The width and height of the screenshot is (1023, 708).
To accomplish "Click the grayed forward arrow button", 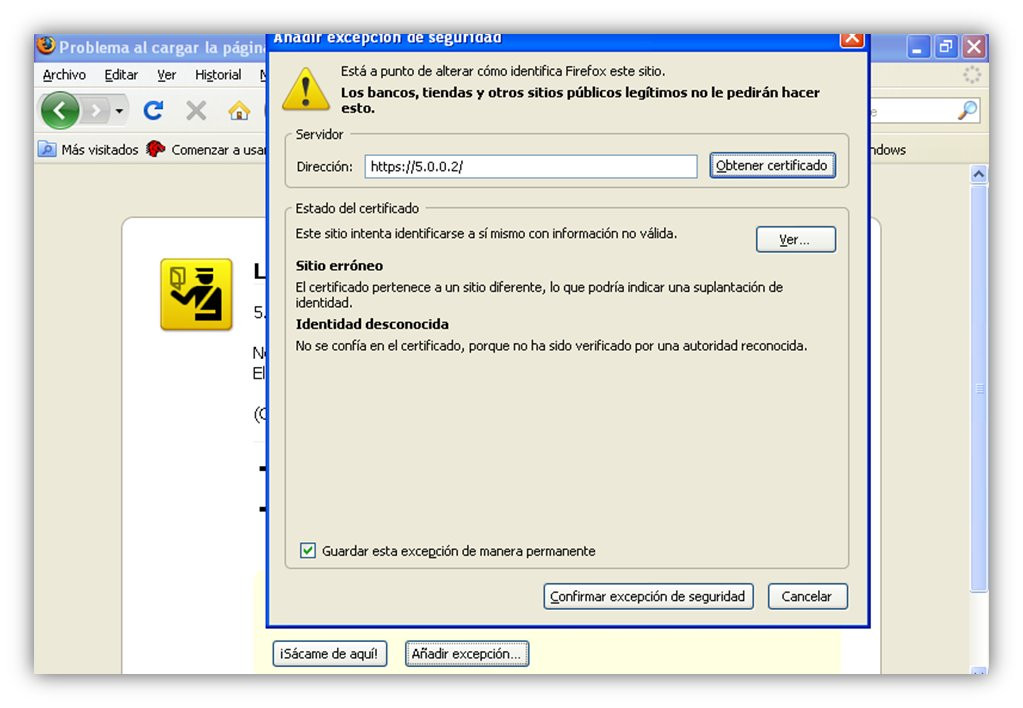I will point(96,111).
